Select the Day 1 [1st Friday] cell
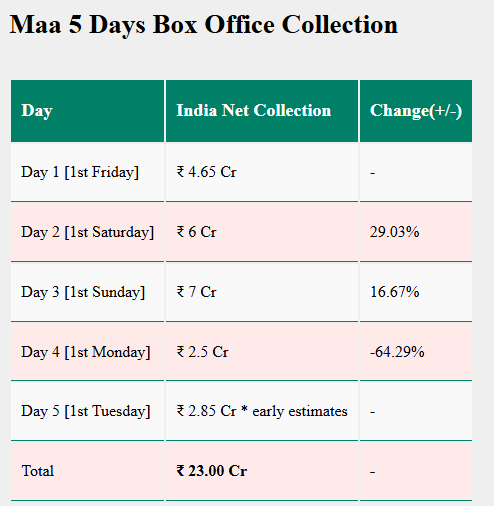494x506 pixels. pos(87,172)
